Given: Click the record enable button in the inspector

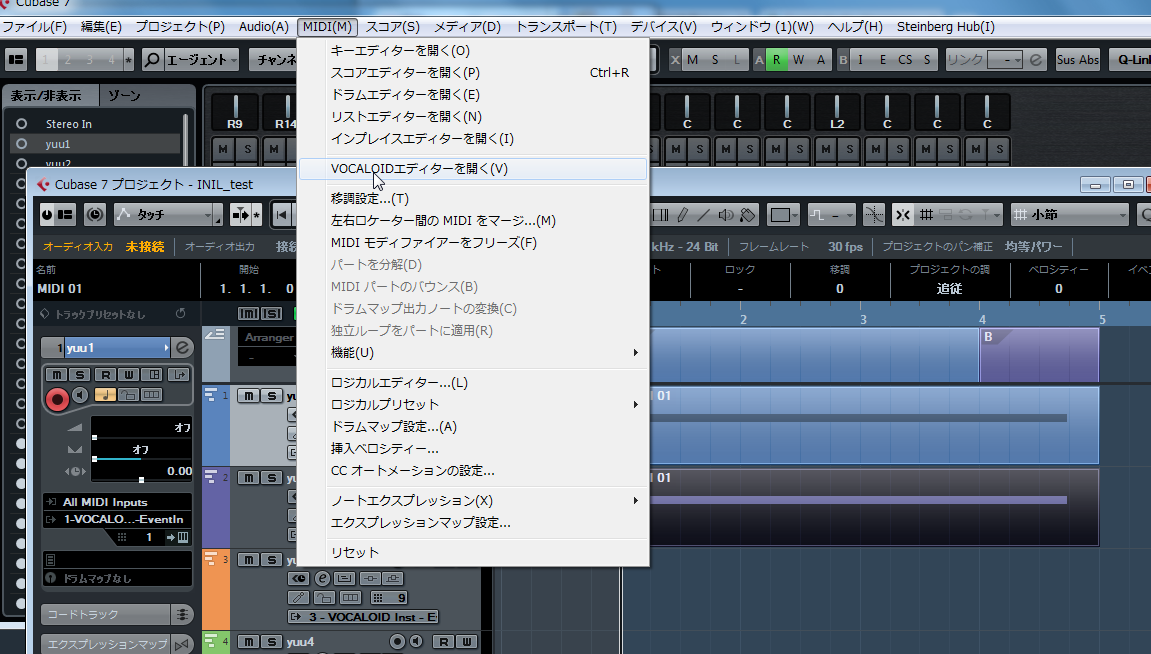Looking at the screenshot, I should [57, 399].
